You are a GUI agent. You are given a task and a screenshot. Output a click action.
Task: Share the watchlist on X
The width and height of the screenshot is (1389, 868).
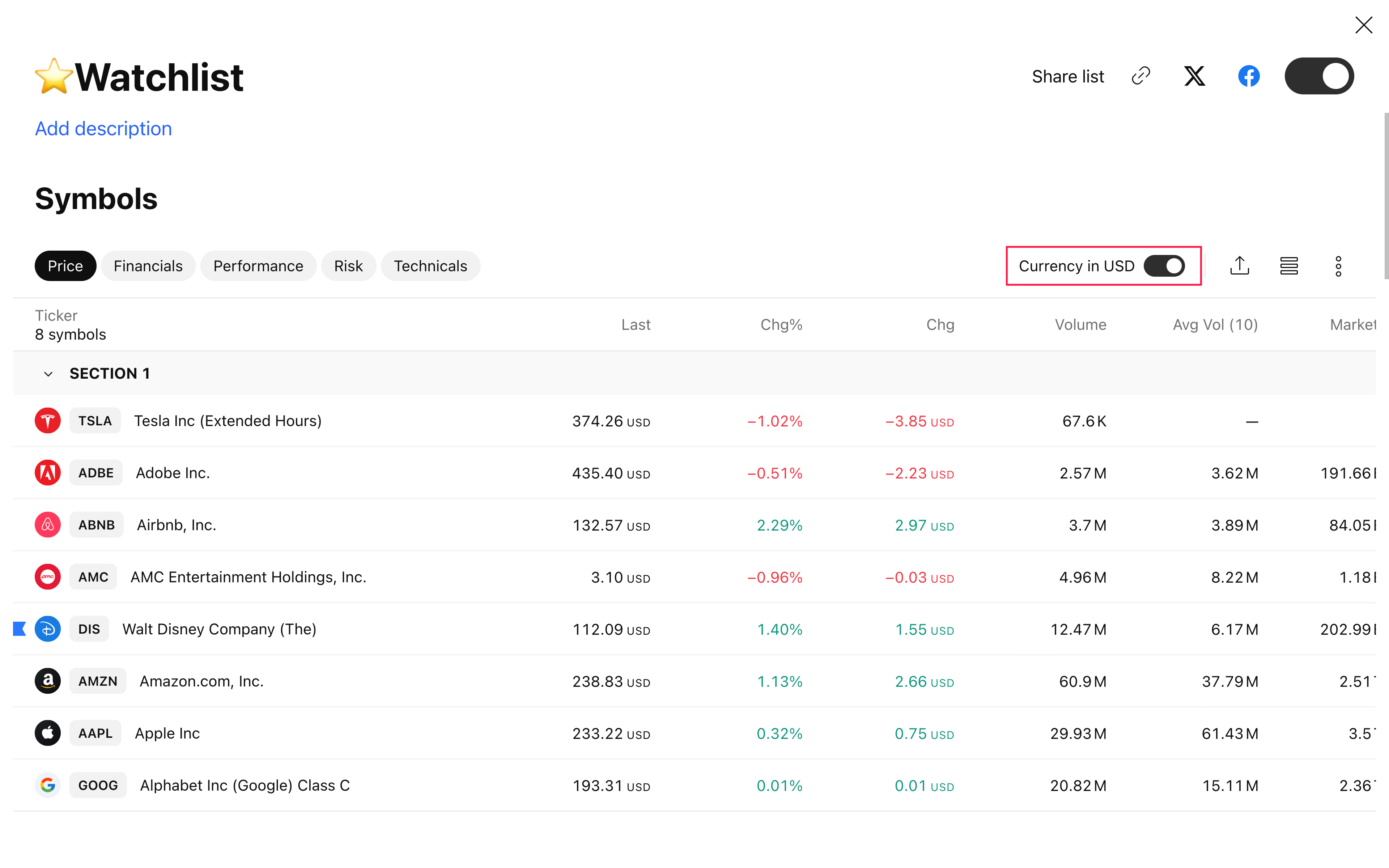coord(1194,76)
